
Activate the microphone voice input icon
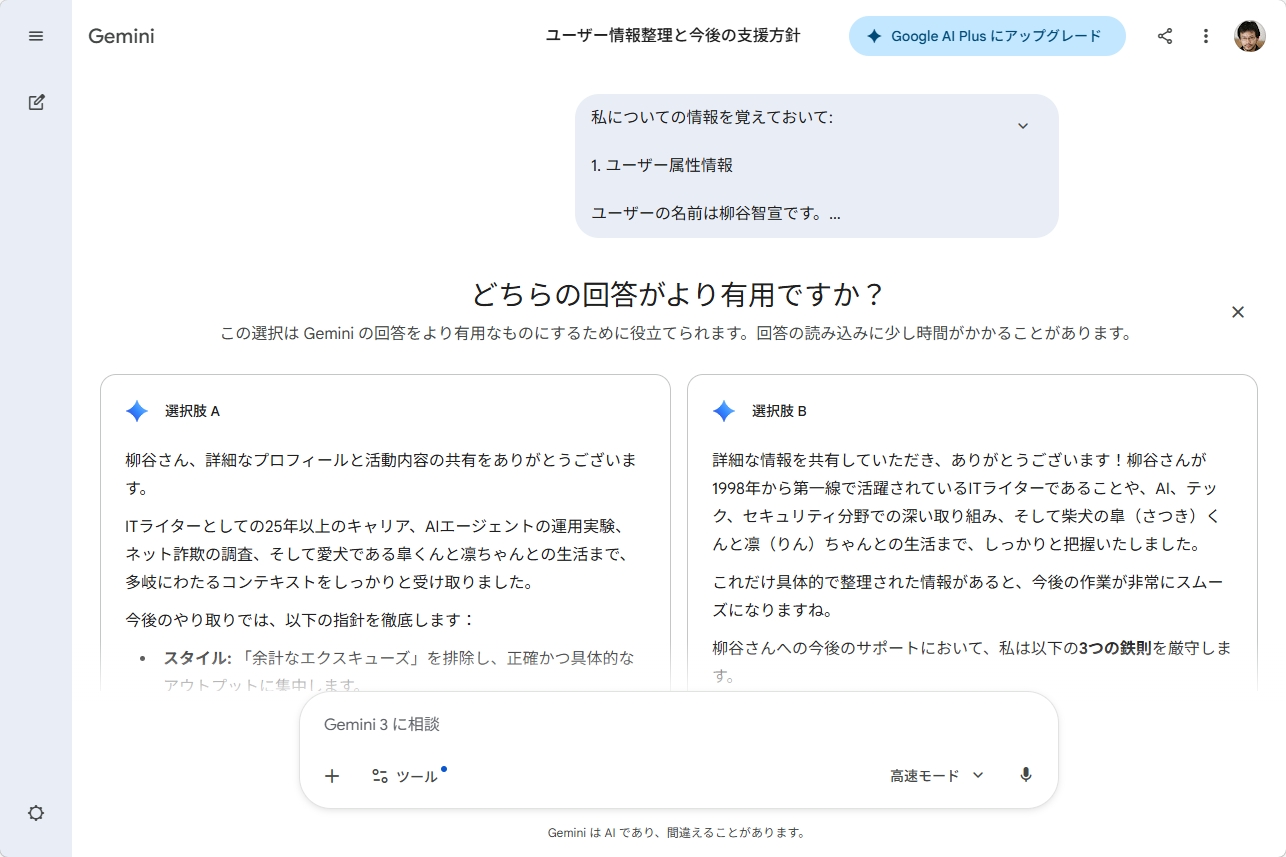(x=1025, y=775)
